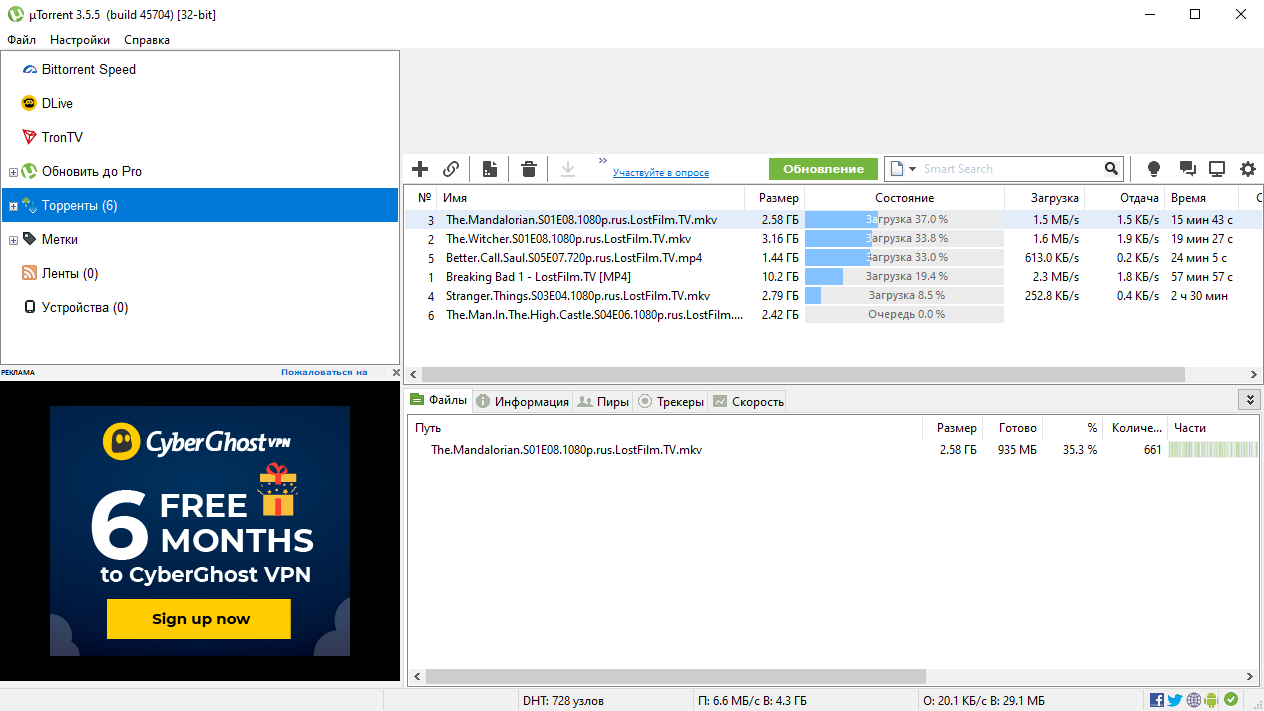1264x711 pixels.
Task: Open preferences gear icon
Action: [x=1248, y=169]
